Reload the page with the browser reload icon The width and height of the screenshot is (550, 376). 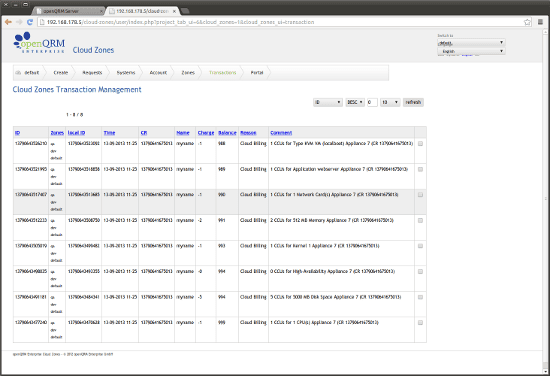(30, 22)
